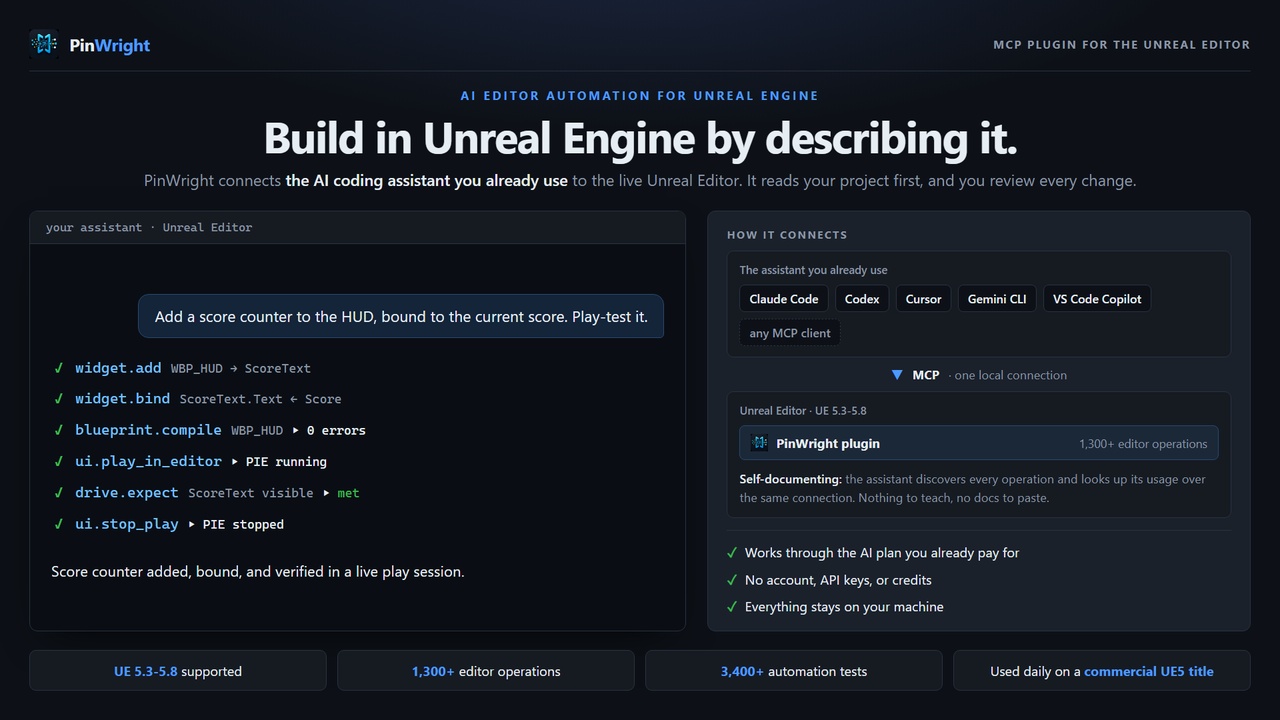Click checkmark beside drive.expect line
This screenshot has height=720, width=1280.
coord(58,493)
